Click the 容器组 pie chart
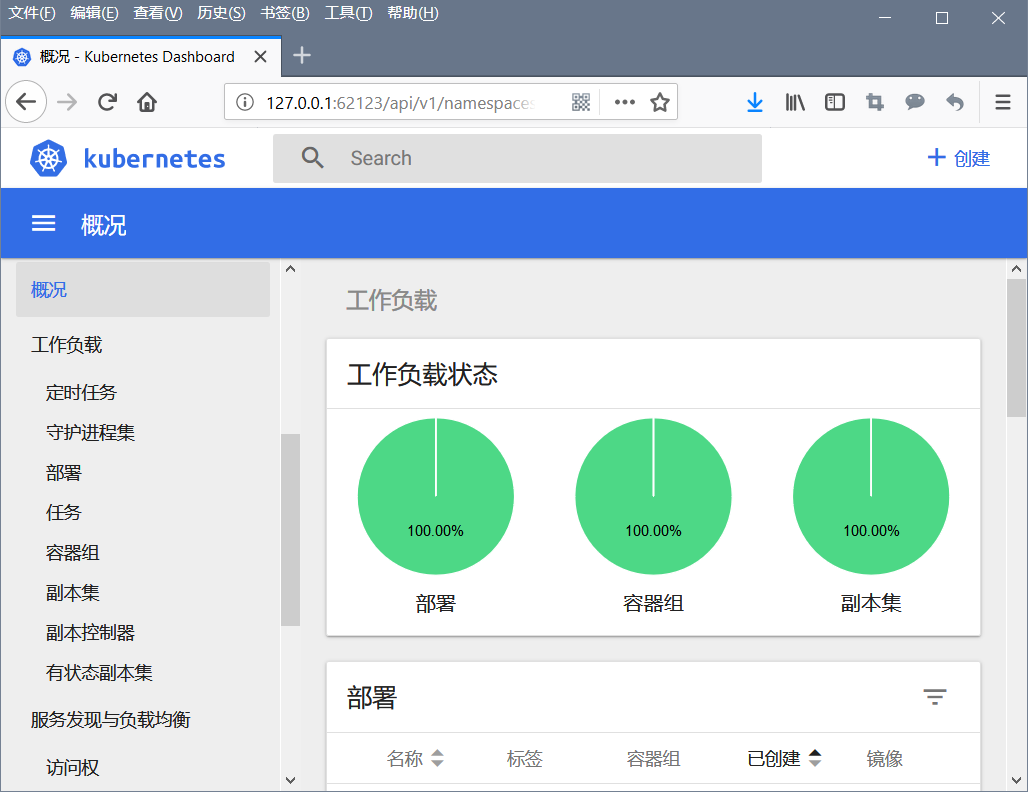The width and height of the screenshot is (1028, 792). (653, 496)
